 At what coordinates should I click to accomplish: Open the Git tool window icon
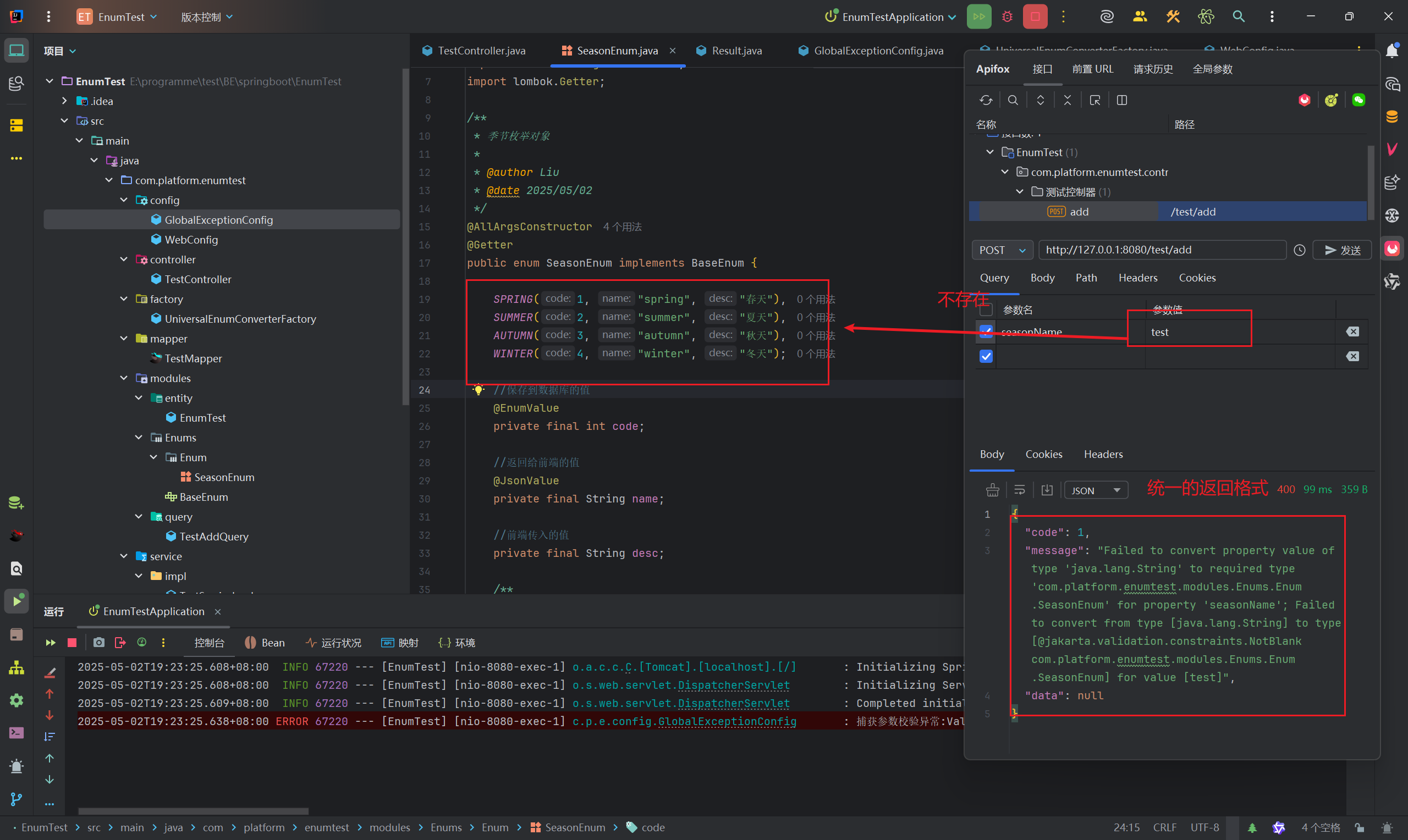16,799
